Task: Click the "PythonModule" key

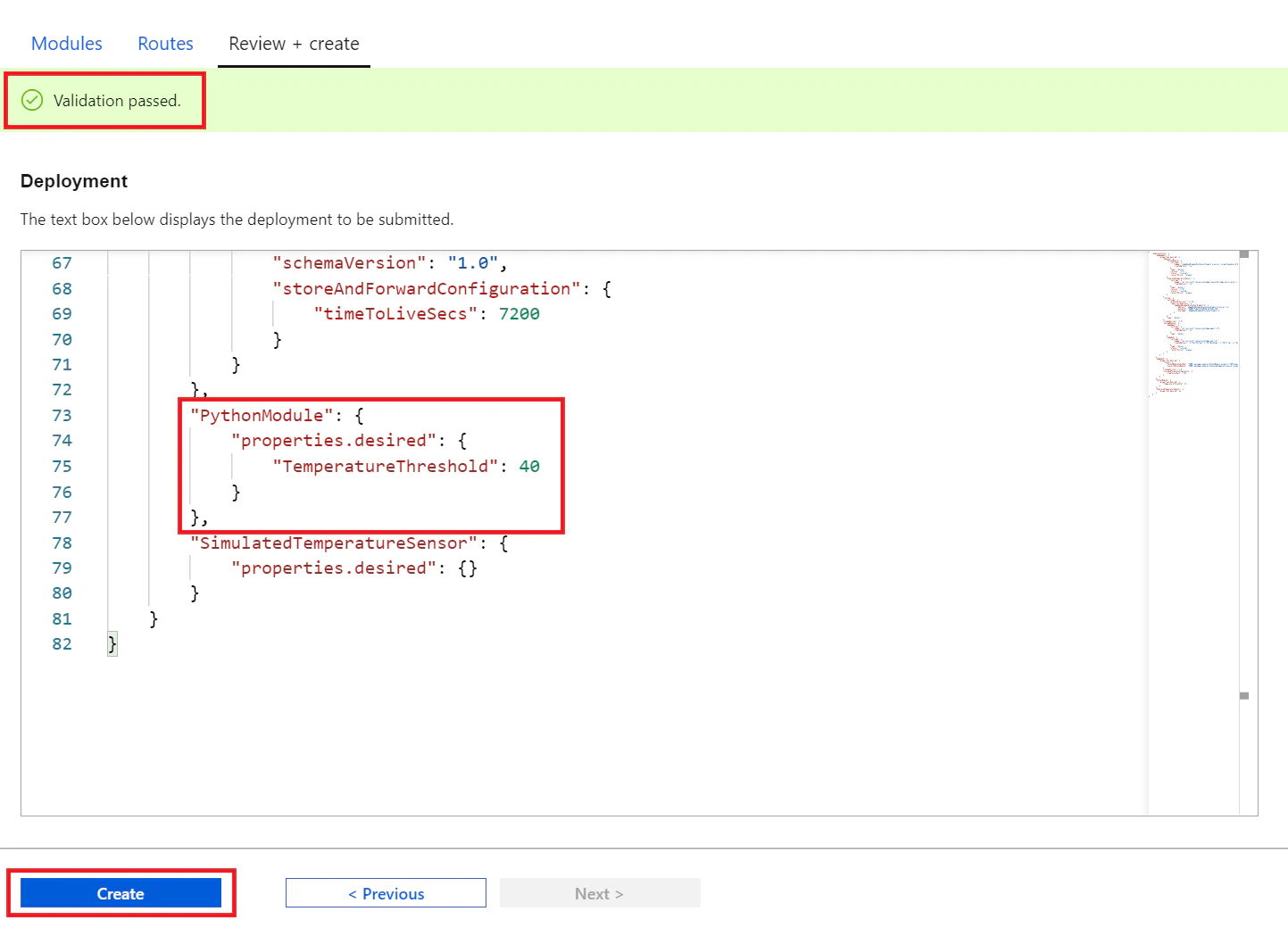Action: coord(262,416)
